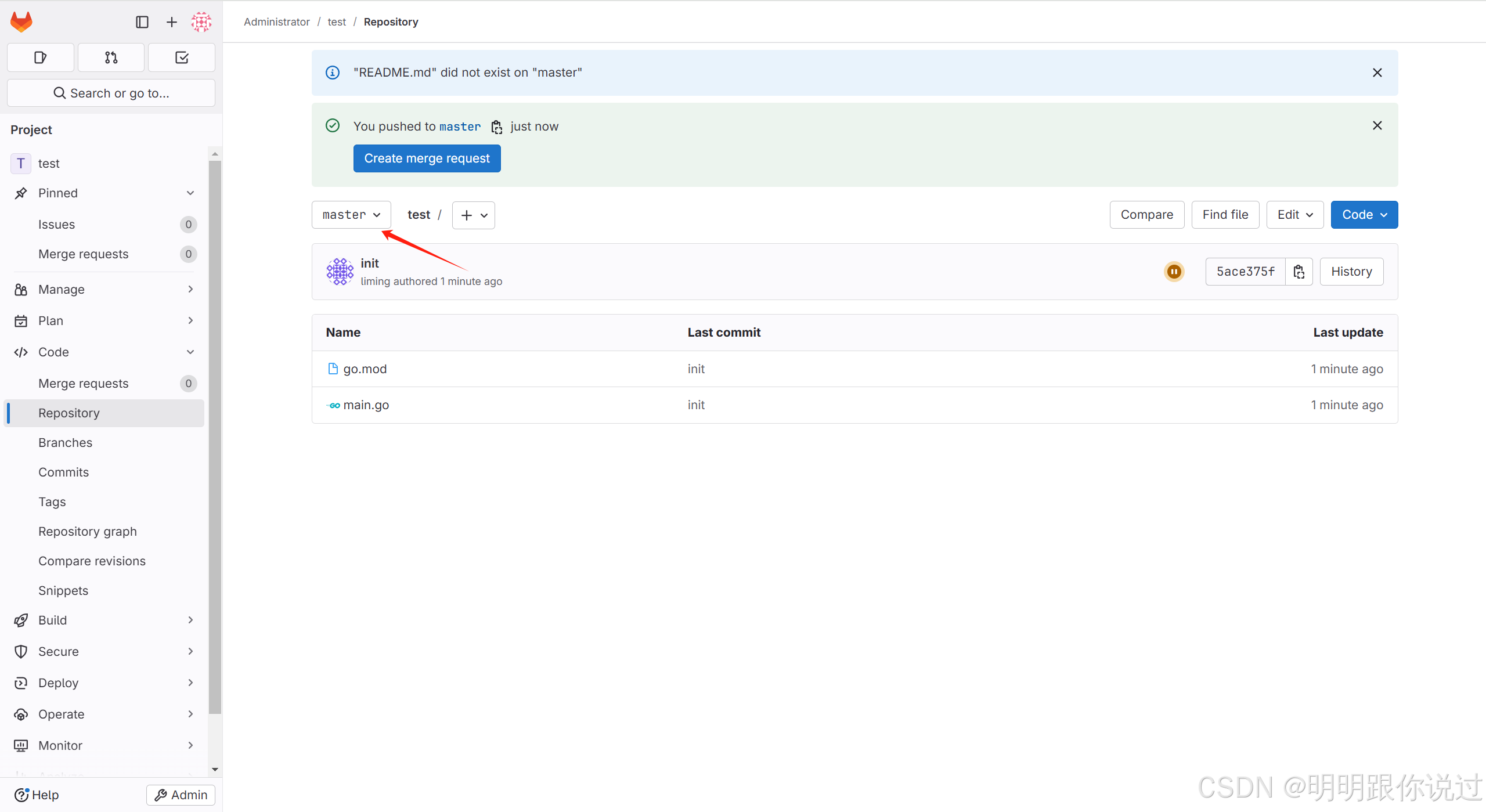Screen dimensions: 1486x812
Task: Open the Edit dropdown
Action: pyautogui.click(x=1295, y=215)
